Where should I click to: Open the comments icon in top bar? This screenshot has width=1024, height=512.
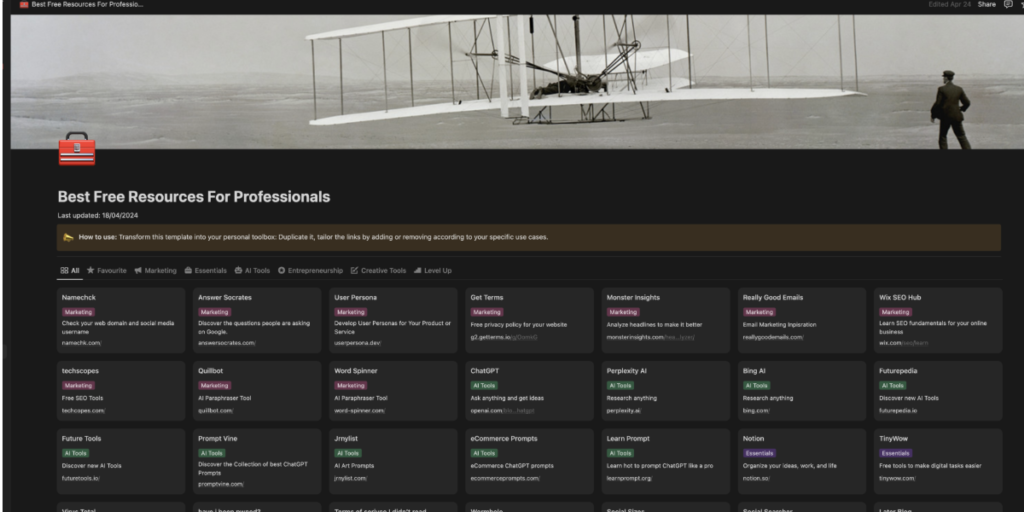click(1007, 5)
